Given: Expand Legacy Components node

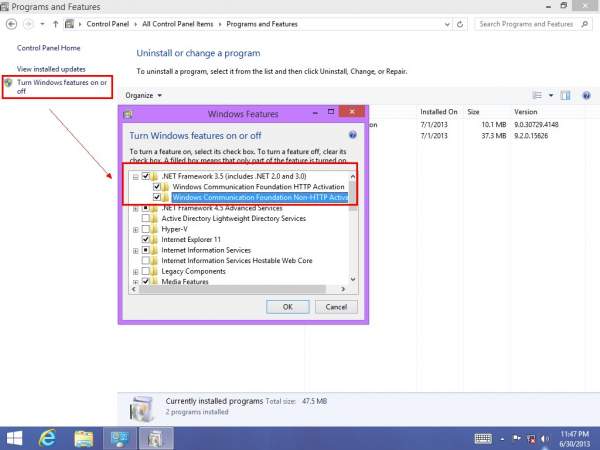Looking at the screenshot, I should point(135,272).
